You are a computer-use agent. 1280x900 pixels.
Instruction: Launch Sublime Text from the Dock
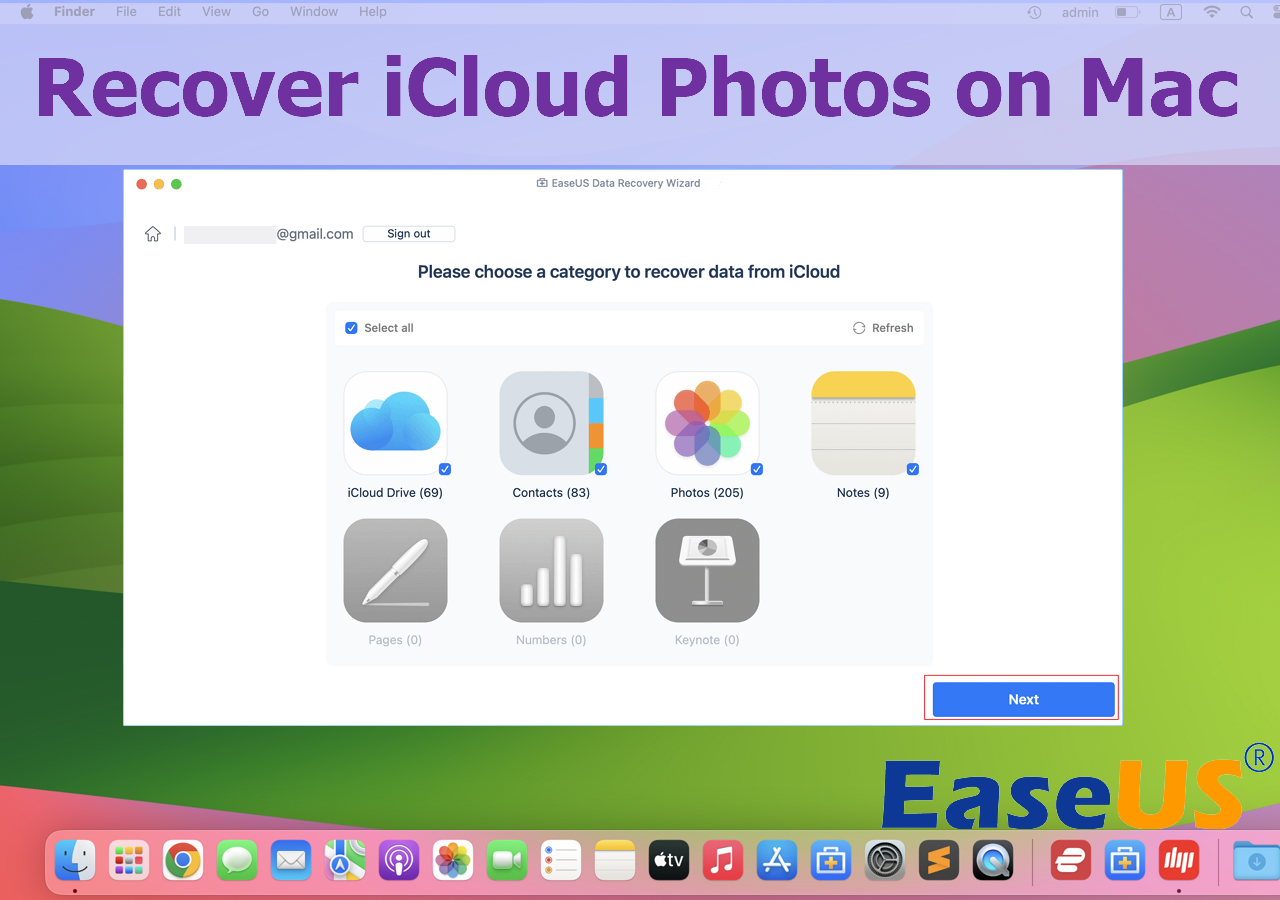click(x=939, y=859)
